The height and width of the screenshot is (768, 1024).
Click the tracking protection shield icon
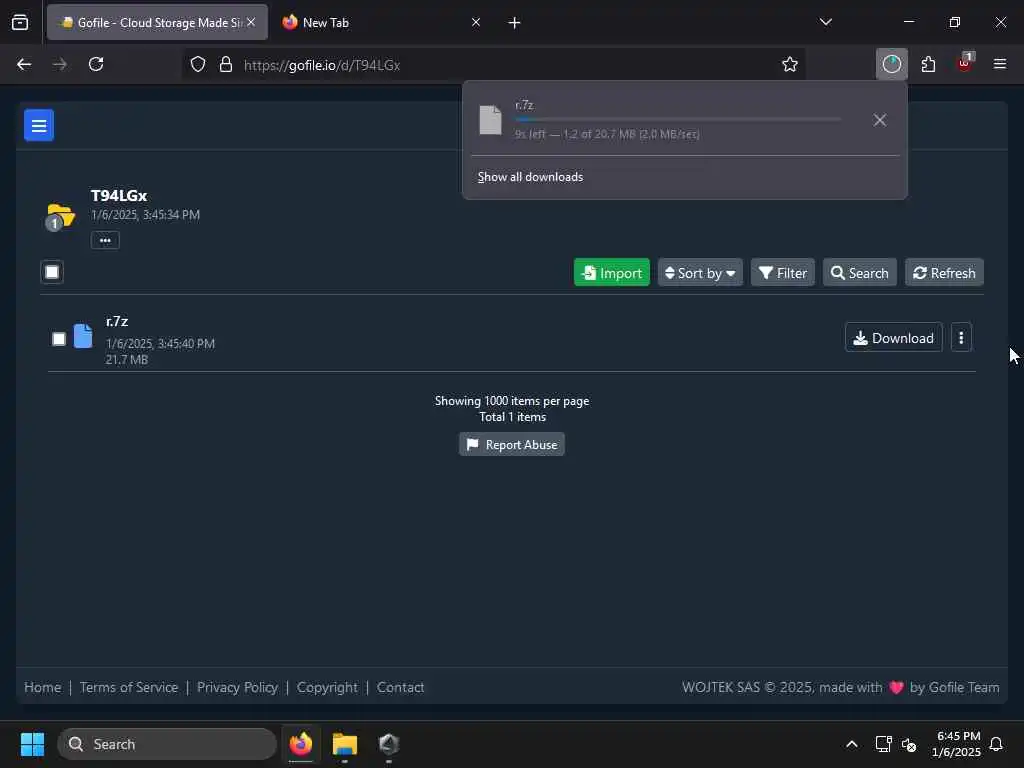pyautogui.click(x=198, y=64)
